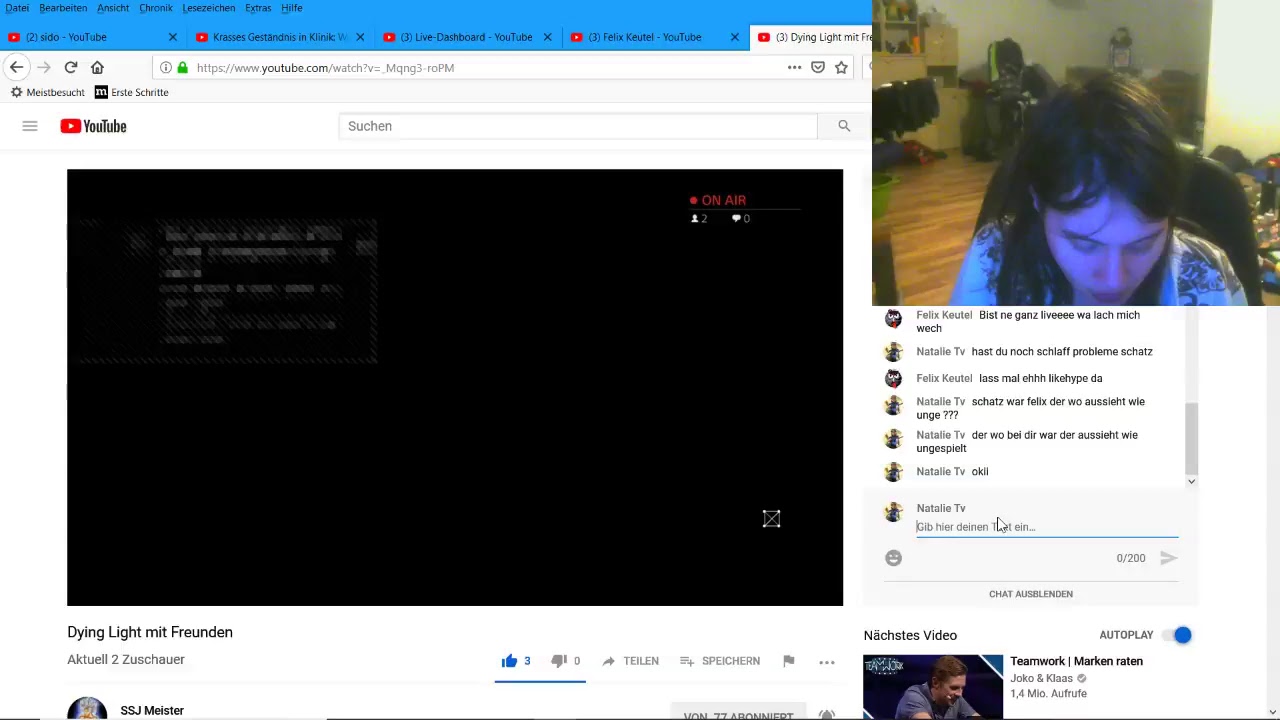
Task: Click the SSJ Meister channel avatar
Action: pos(87,709)
